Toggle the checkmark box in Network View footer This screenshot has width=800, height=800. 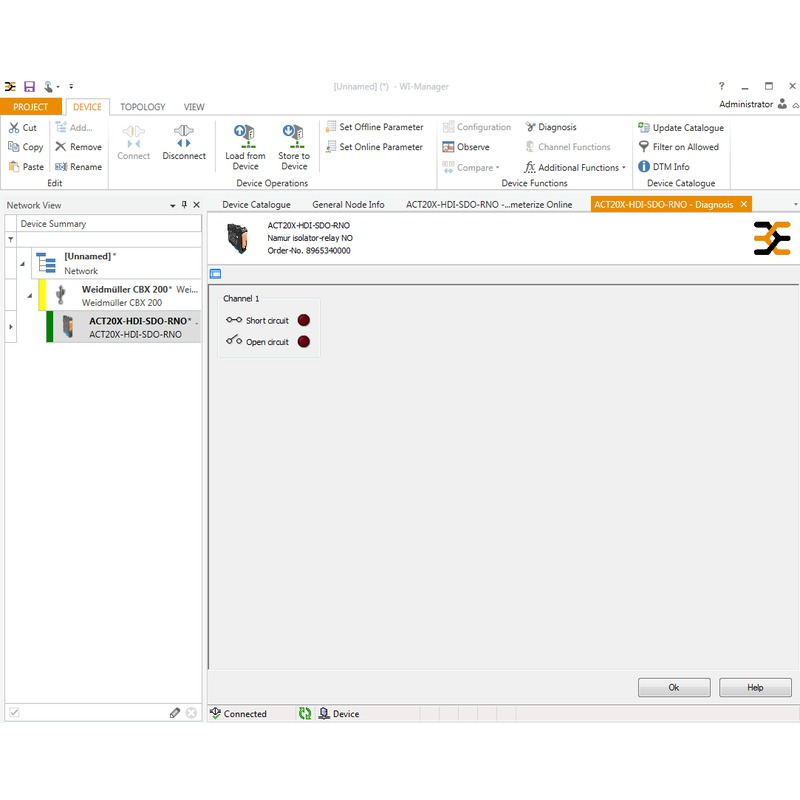[14, 712]
